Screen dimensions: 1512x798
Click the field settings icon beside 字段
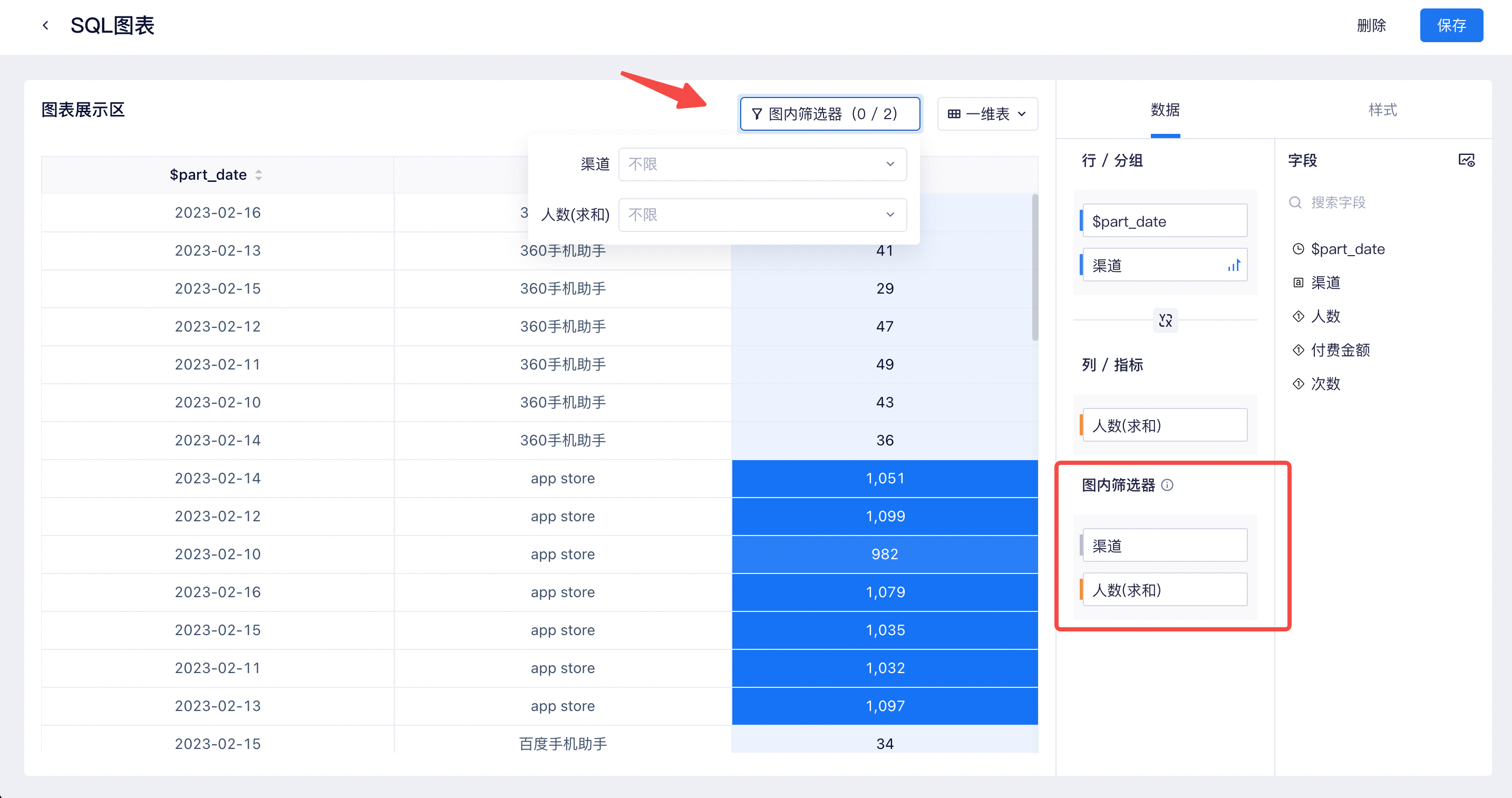click(x=1466, y=160)
